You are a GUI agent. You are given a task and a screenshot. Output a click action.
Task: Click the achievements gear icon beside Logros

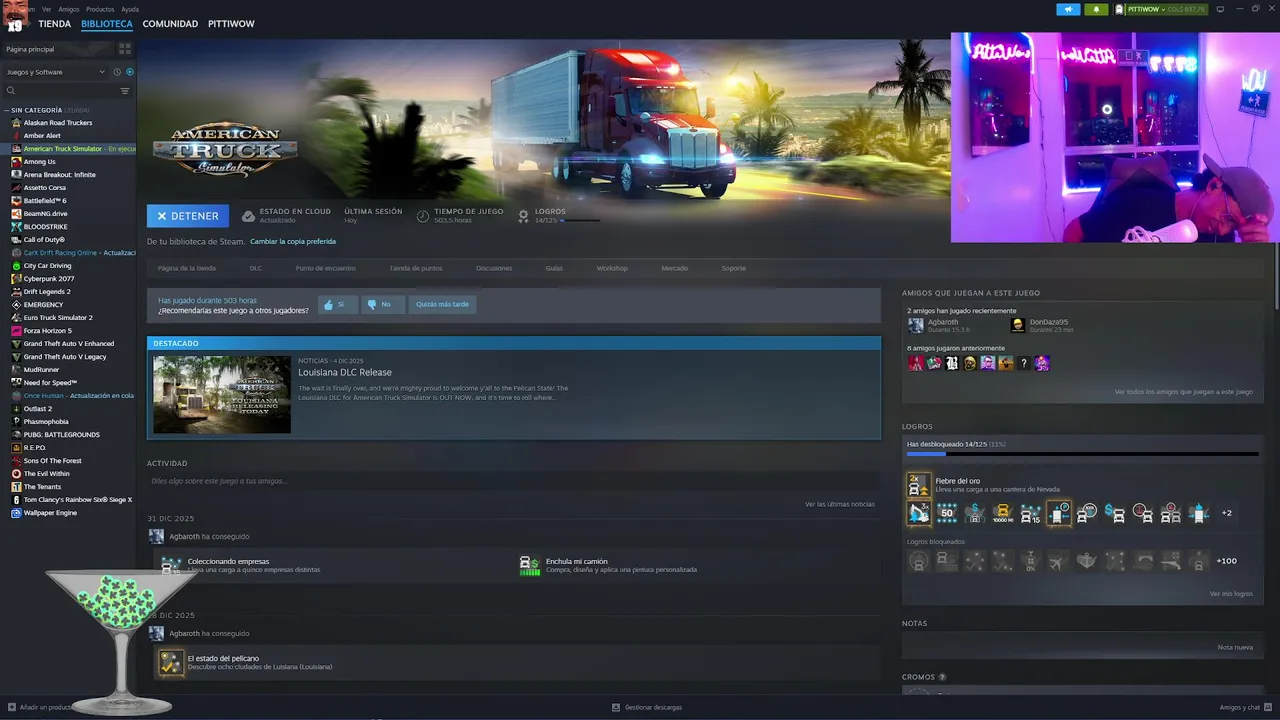pos(523,216)
